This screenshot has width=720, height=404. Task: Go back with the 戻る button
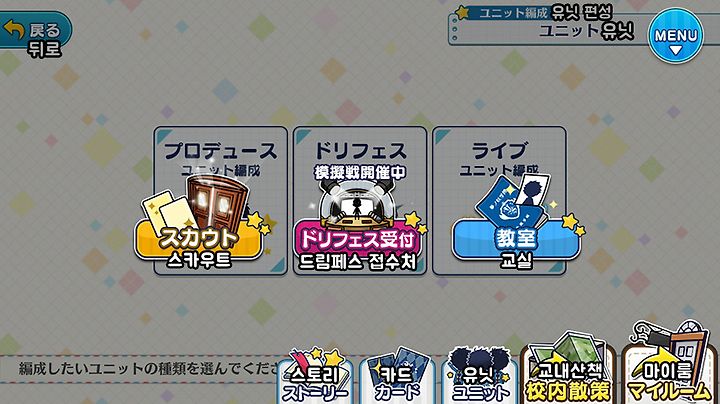[x=34, y=31]
